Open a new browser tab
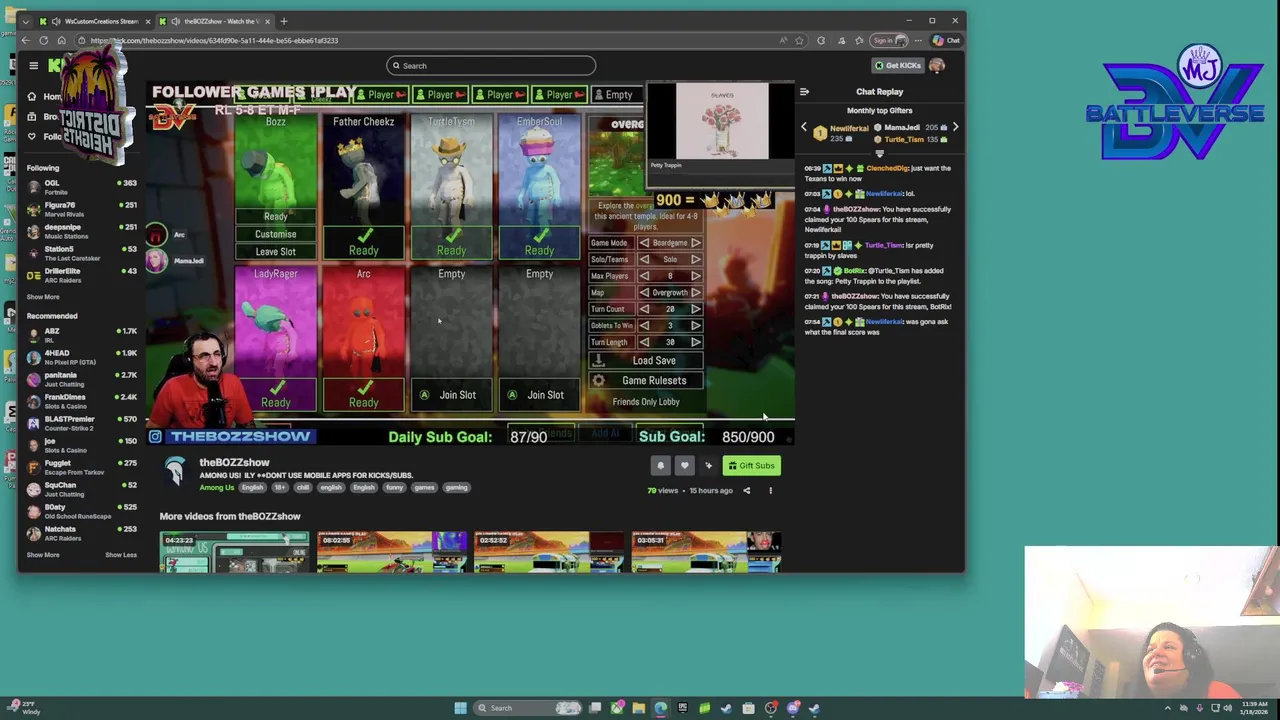 tap(284, 21)
